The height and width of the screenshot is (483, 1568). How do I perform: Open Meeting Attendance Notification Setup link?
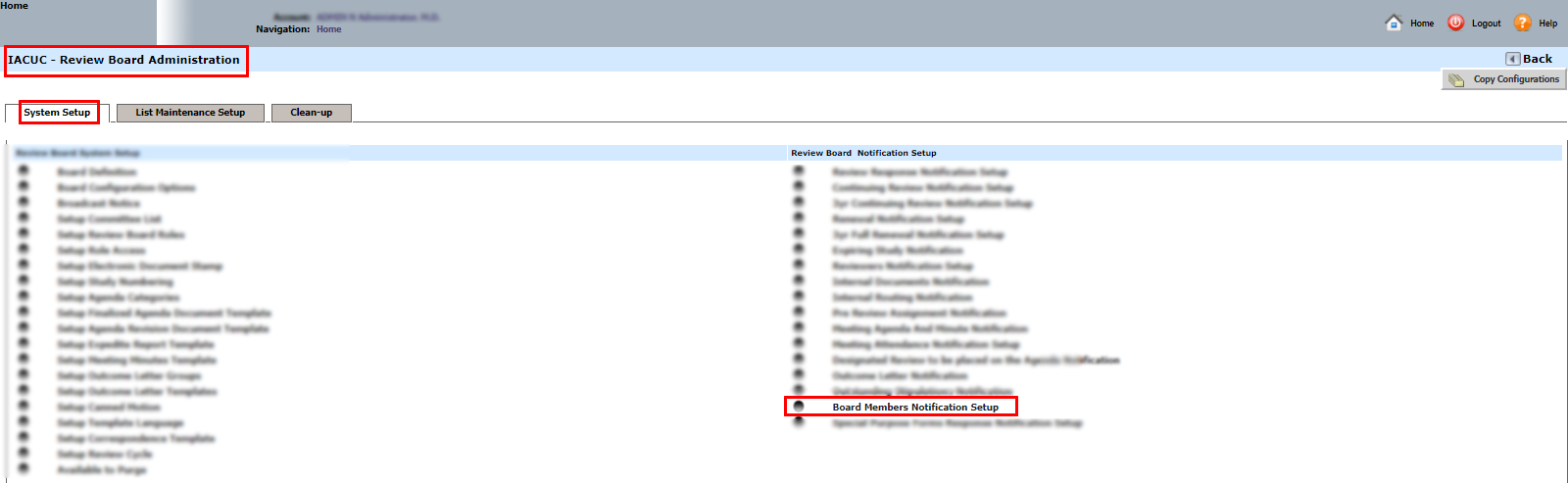click(x=926, y=345)
